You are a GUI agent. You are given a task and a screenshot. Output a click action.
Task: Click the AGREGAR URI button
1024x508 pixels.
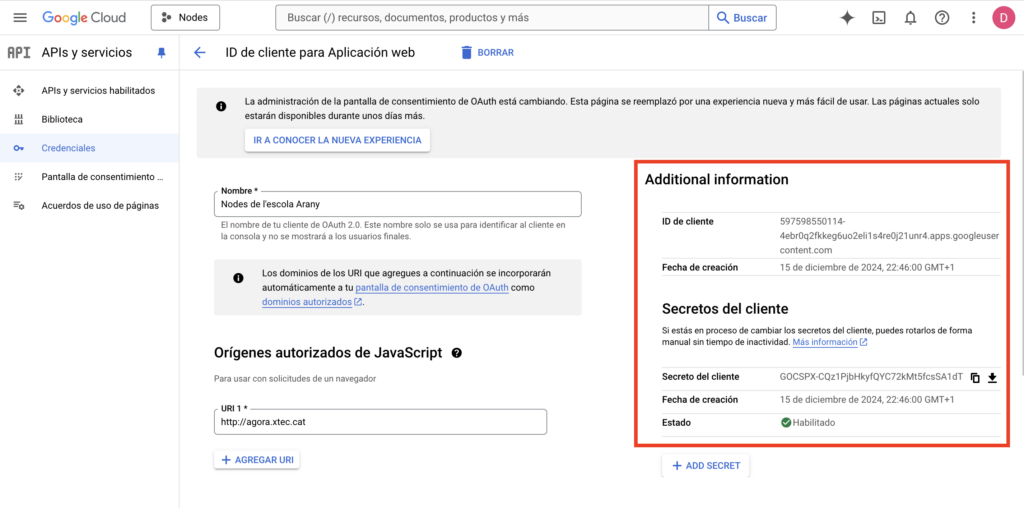point(257,460)
